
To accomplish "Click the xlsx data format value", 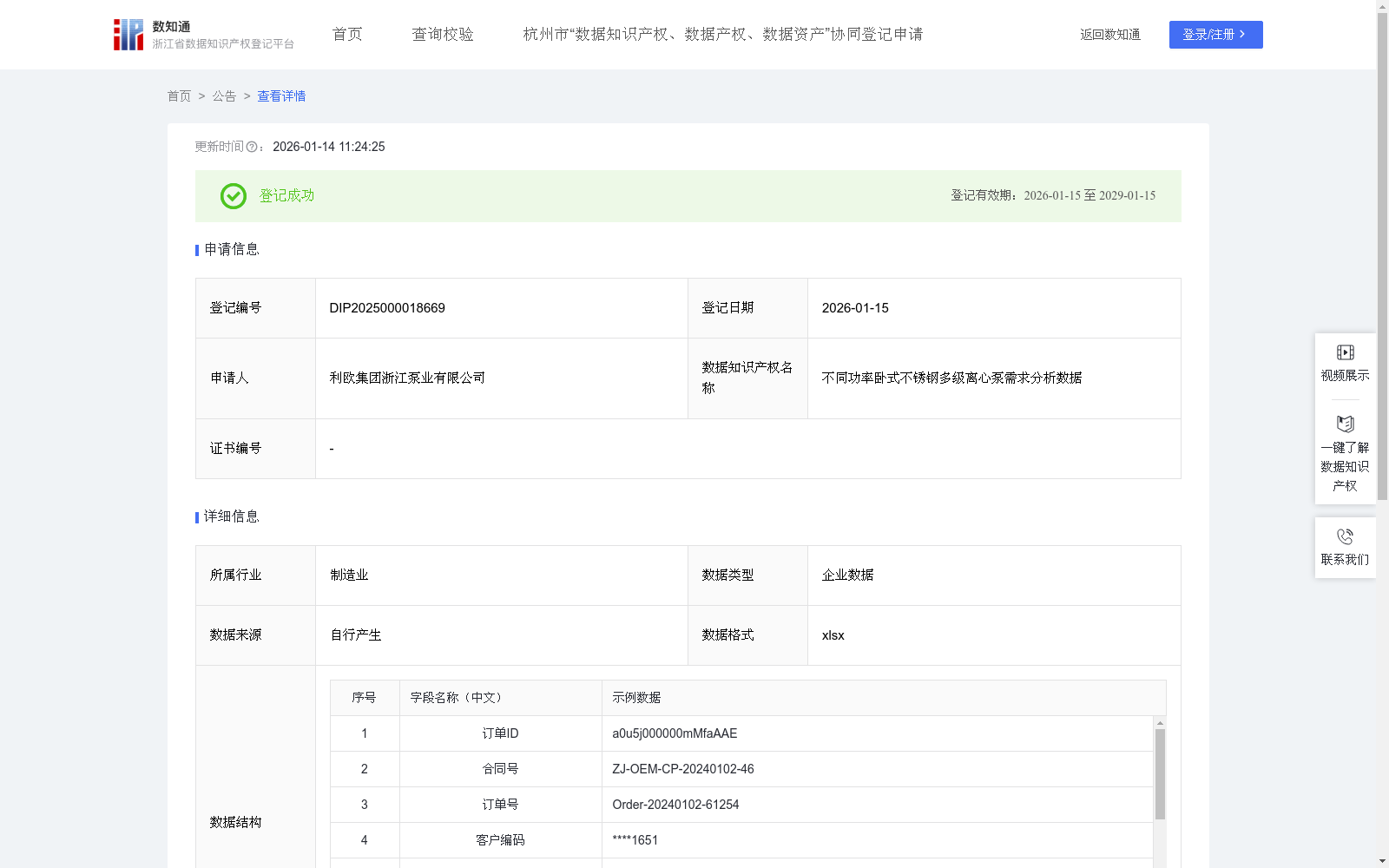I will [x=833, y=635].
